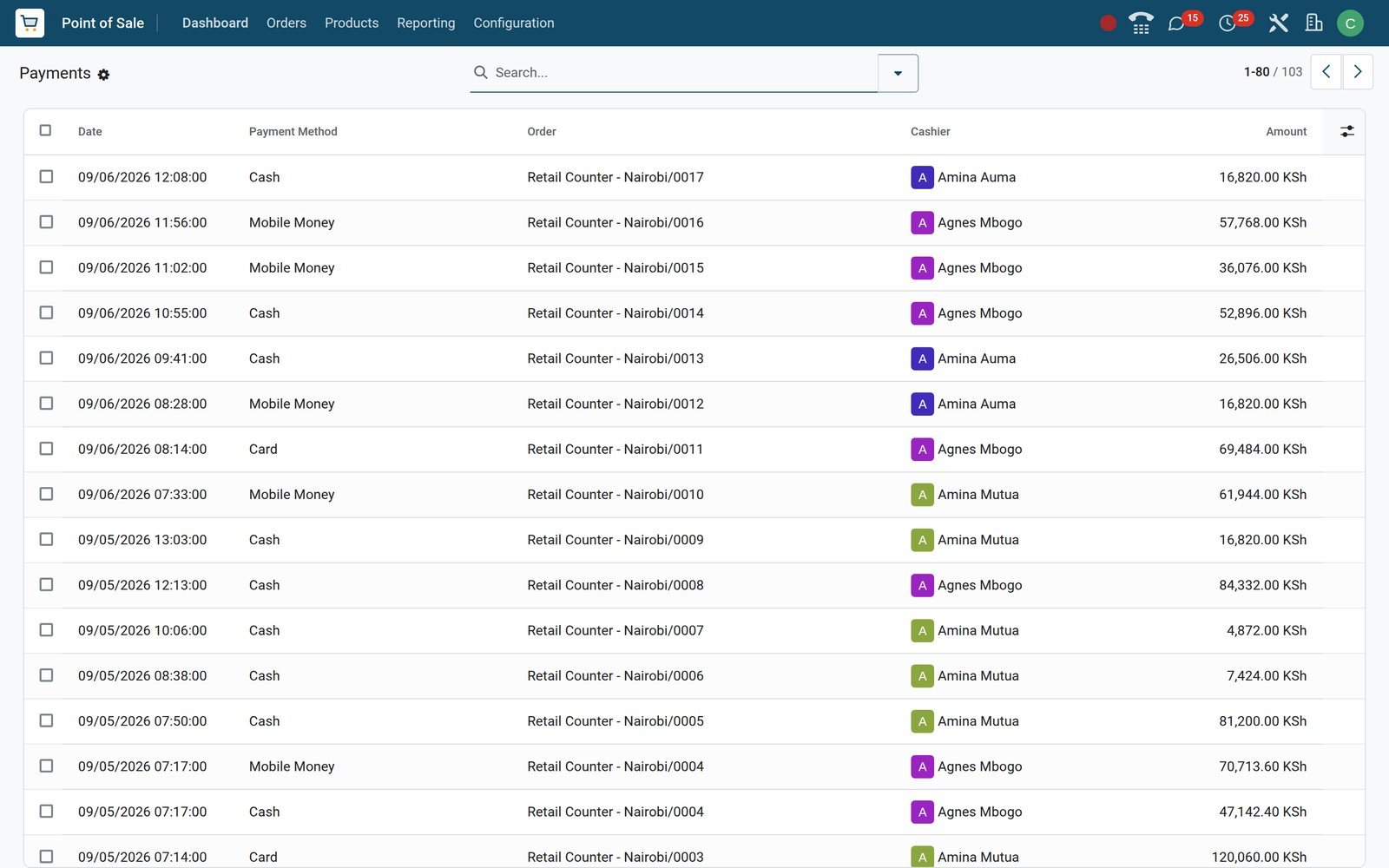Go to previous page of records
This screenshot has width=1389, height=868.
click(x=1326, y=72)
